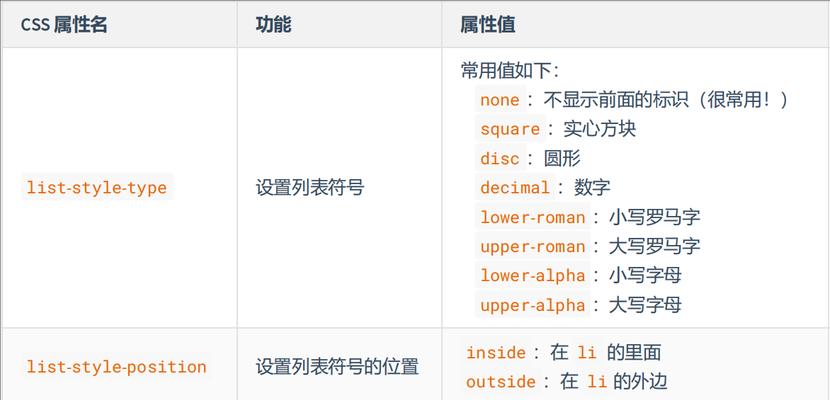Click the '的外边' text
Image resolution: width=830 pixels, height=400 pixels.
(640, 381)
